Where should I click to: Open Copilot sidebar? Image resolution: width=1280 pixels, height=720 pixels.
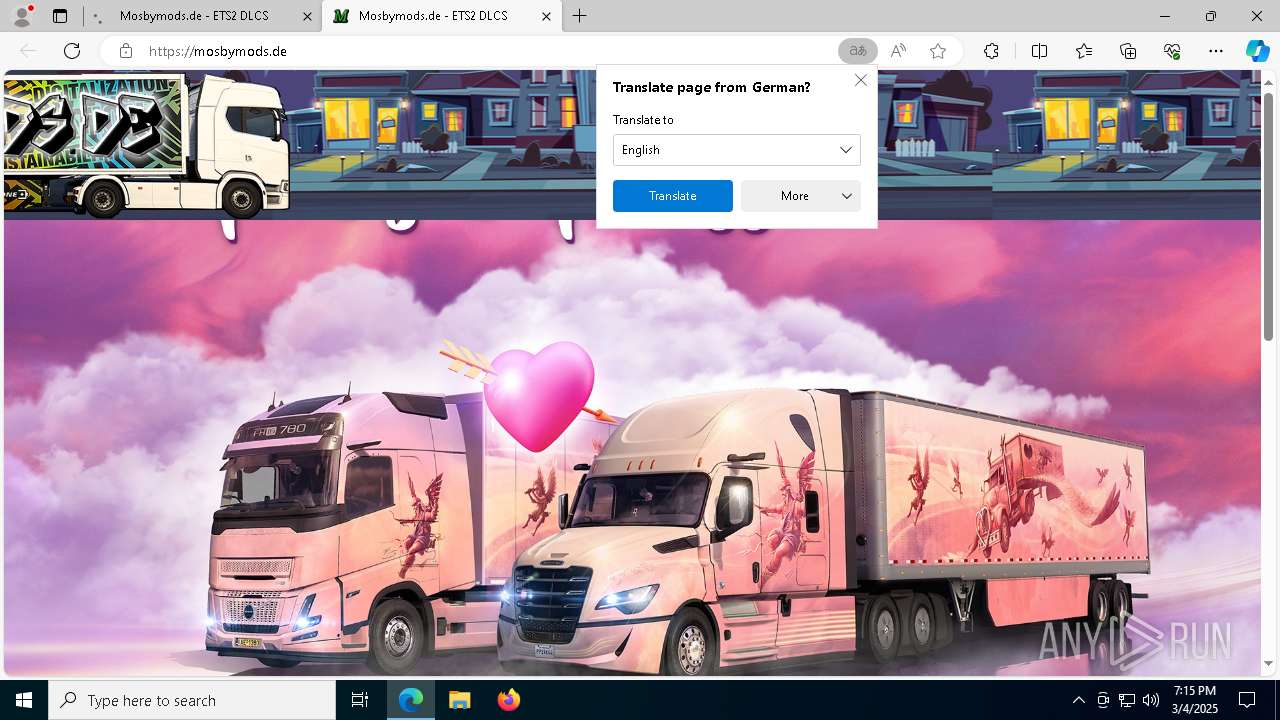1257,51
